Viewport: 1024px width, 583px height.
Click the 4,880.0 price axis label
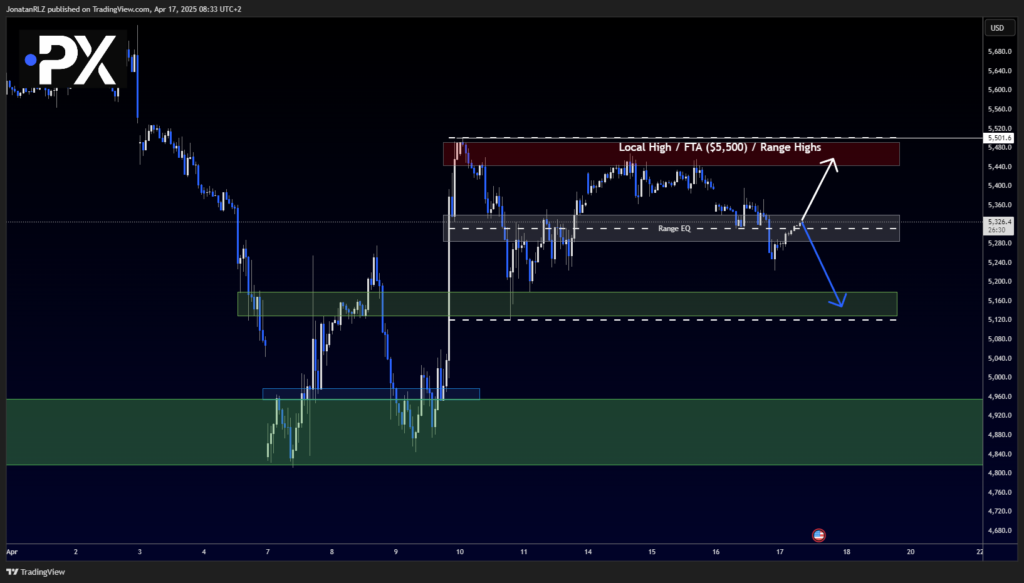coord(1000,434)
